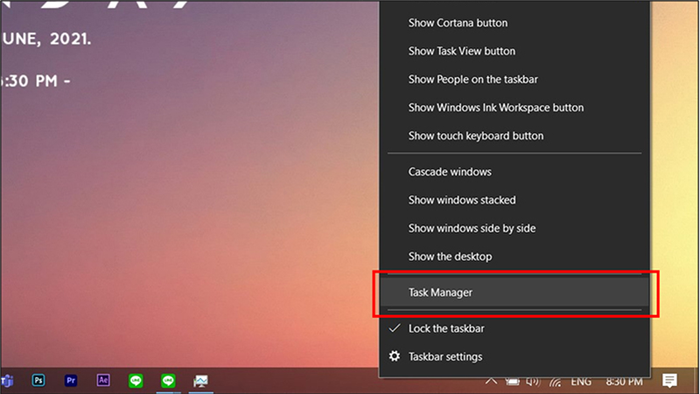This screenshot has width=700, height=394.
Task: Open the LINE icon beside the monitor app
Action: (168, 381)
